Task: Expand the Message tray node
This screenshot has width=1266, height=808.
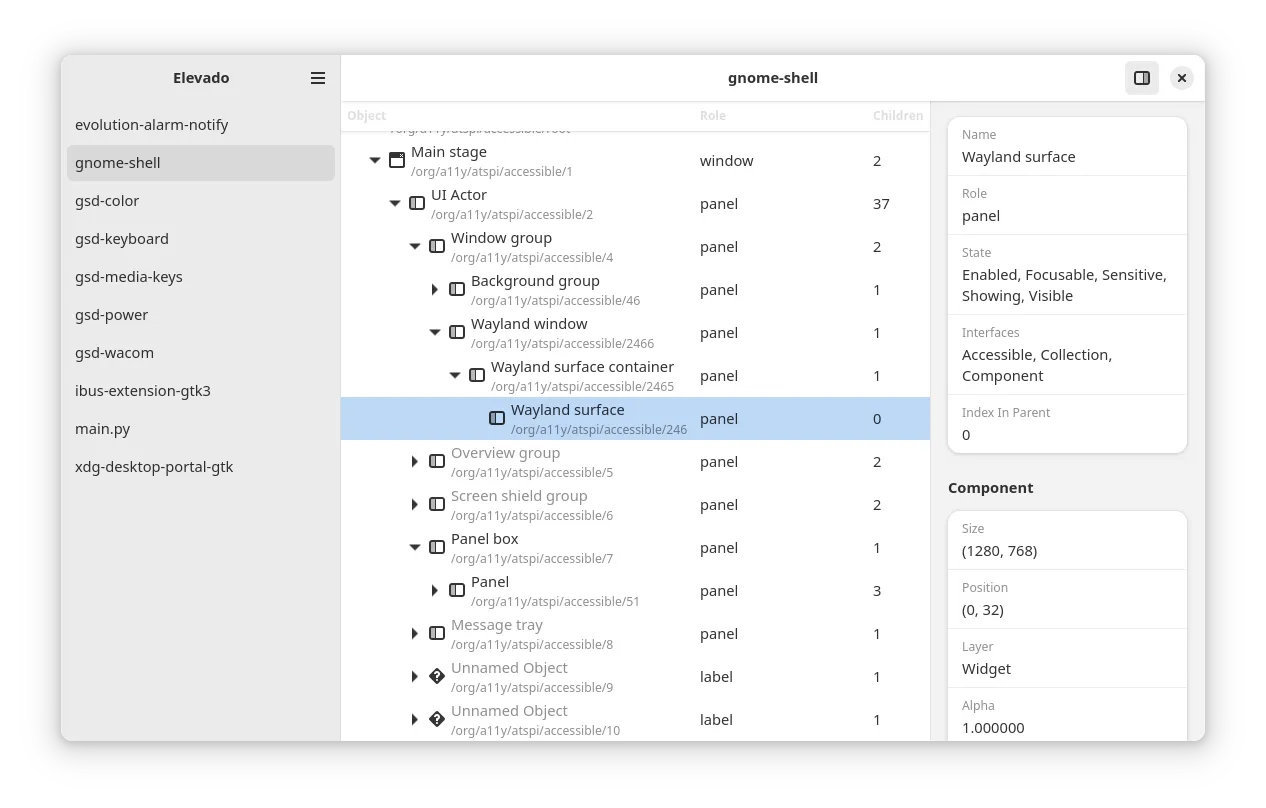Action: (x=415, y=633)
